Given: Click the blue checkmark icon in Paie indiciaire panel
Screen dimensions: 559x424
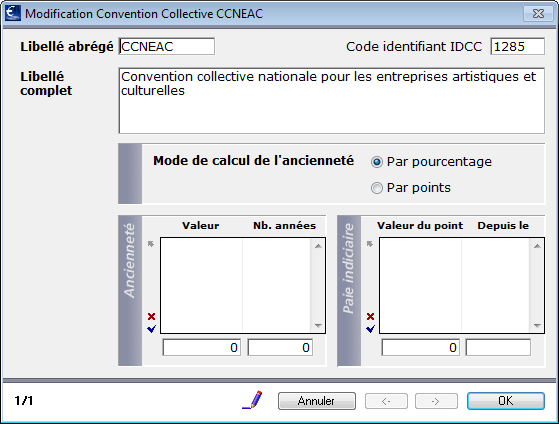Looking at the screenshot, I should tap(370, 329).
